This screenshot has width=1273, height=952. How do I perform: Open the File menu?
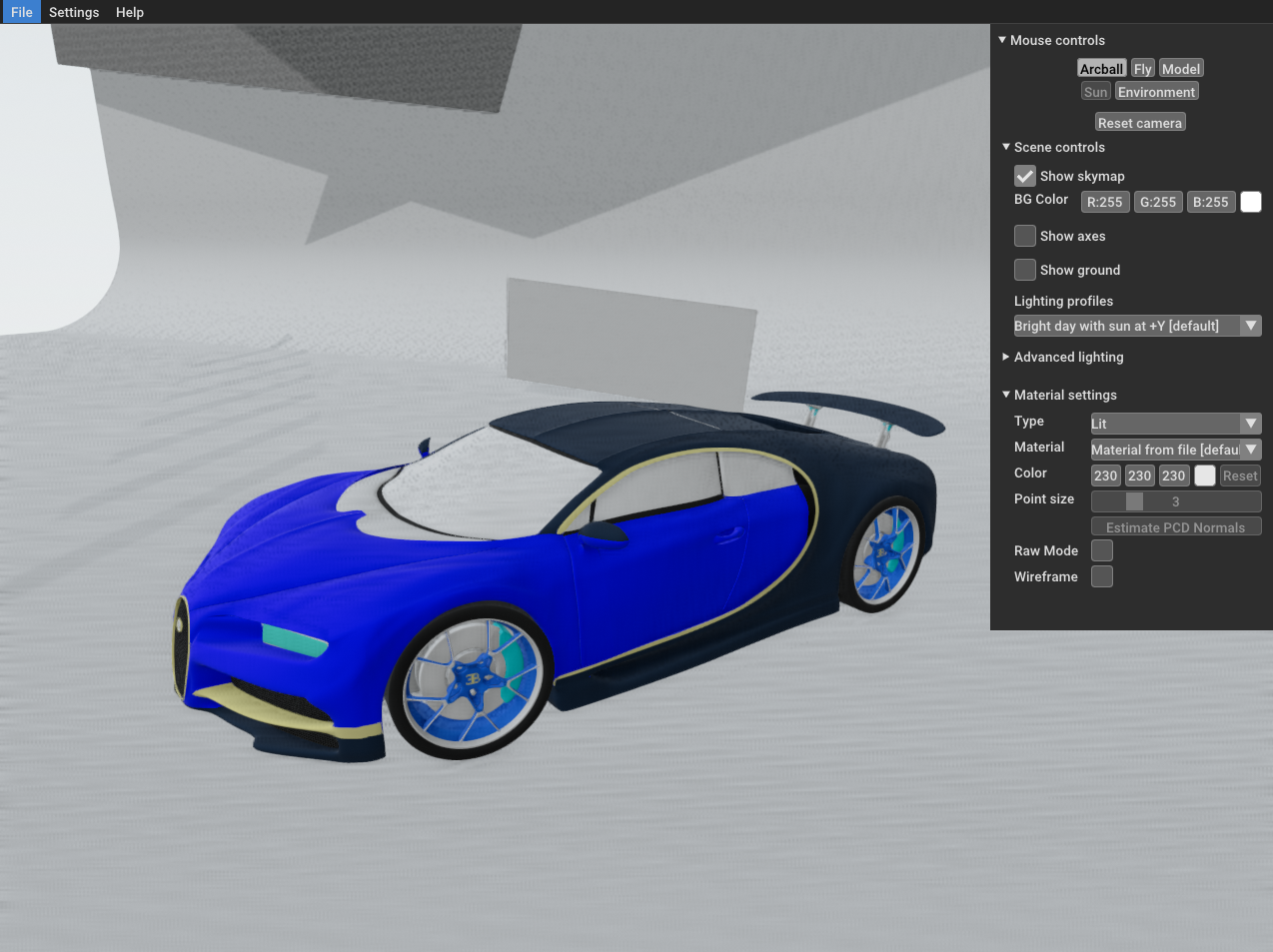(x=21, y=12)
